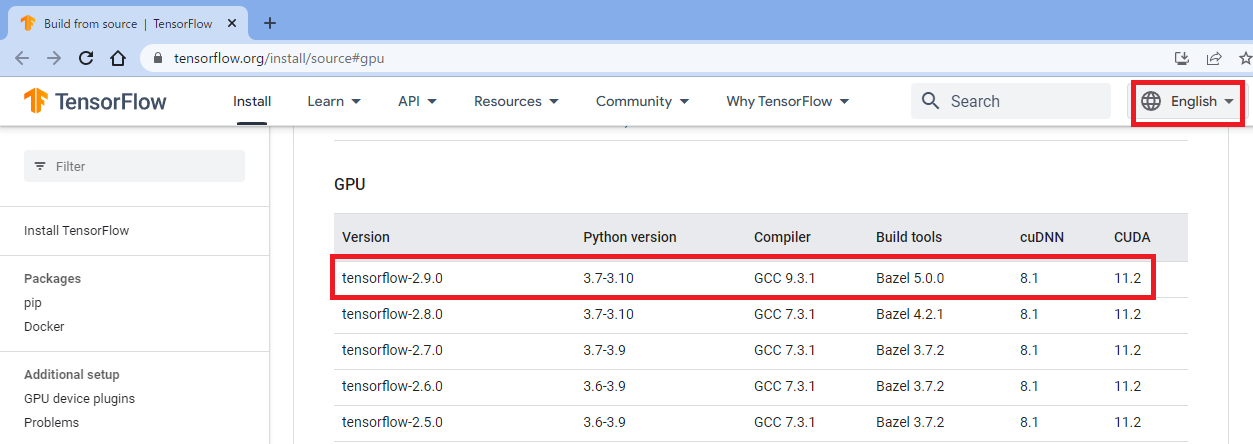The height and width of the screenshot is (444, 1253).
Task: Close the Build from source tab
Action: coord(232,23)
